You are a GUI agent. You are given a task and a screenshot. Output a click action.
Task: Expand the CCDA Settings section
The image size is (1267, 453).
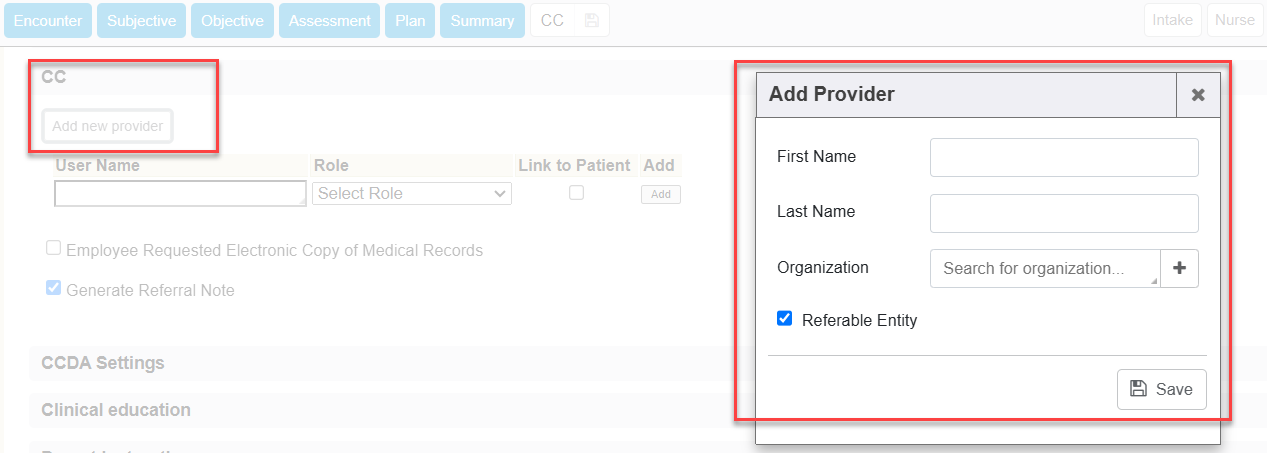click(x=103, y=362)
